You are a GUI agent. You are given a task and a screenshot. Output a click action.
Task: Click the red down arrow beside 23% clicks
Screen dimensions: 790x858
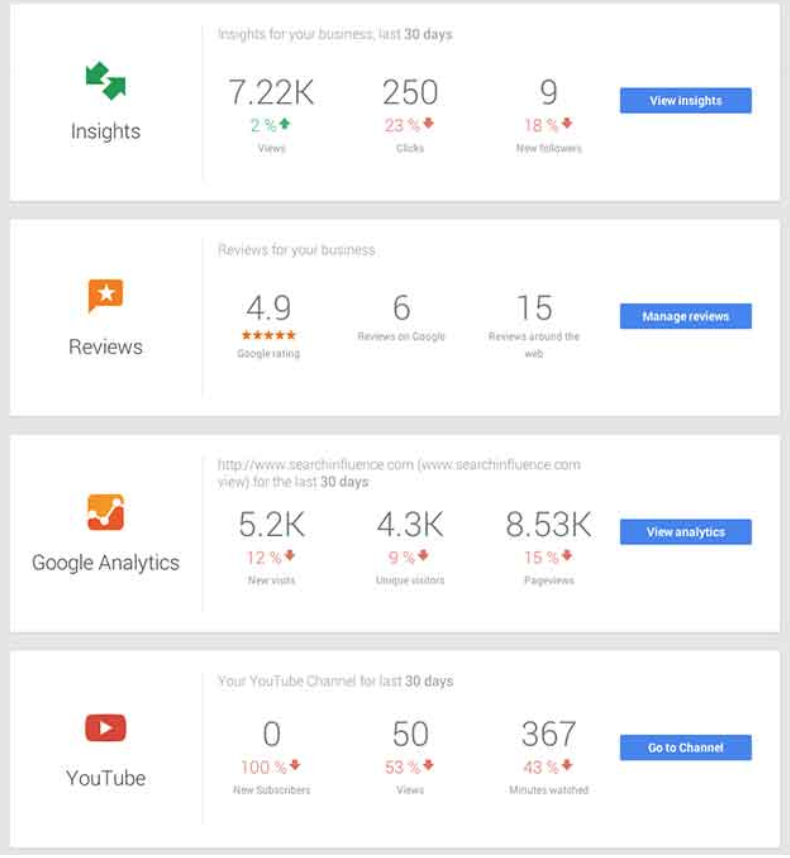click(428, 123)
